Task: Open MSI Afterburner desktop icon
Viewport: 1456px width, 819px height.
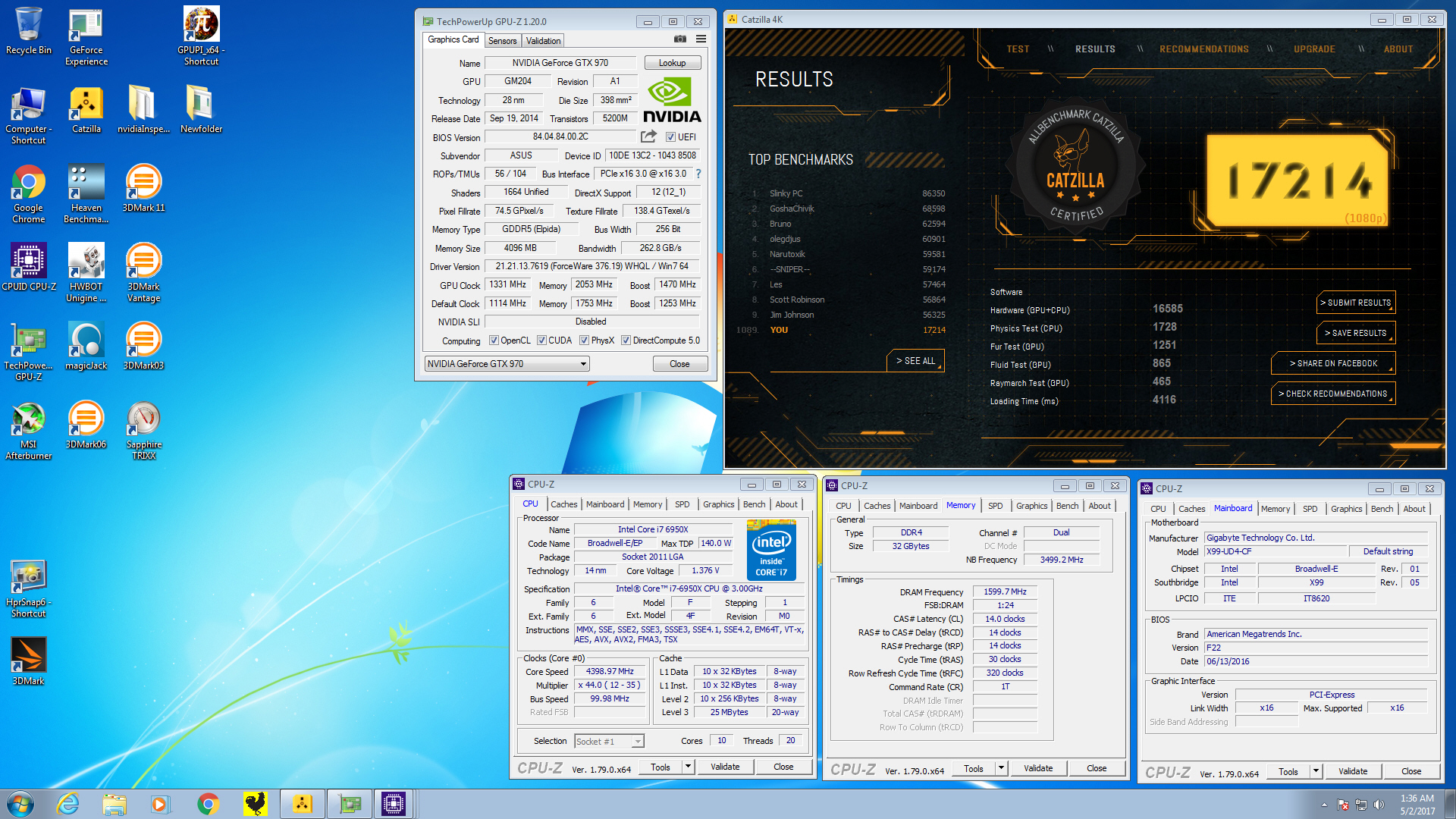Action: pos(29,431)
